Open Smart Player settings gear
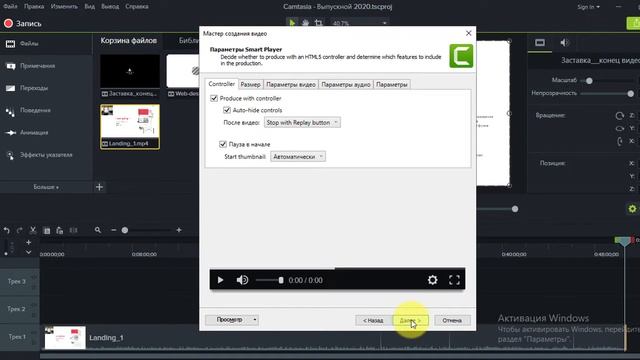Viewport: 640px width, 360px height. (x=433, y=280)
